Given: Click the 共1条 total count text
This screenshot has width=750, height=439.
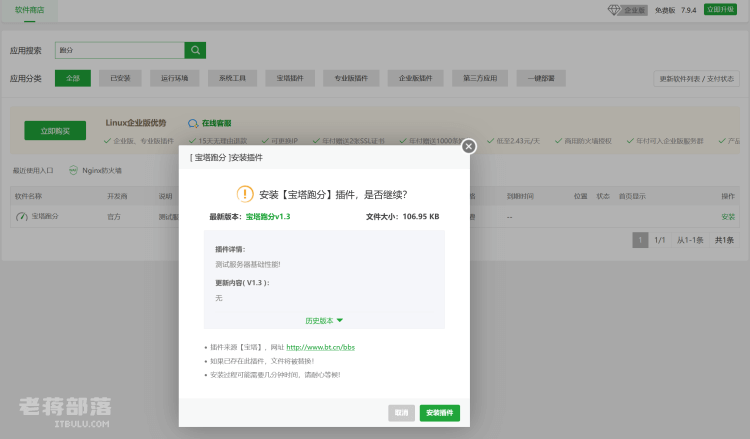Looking at the screenshot, I should tap(724, 240).
